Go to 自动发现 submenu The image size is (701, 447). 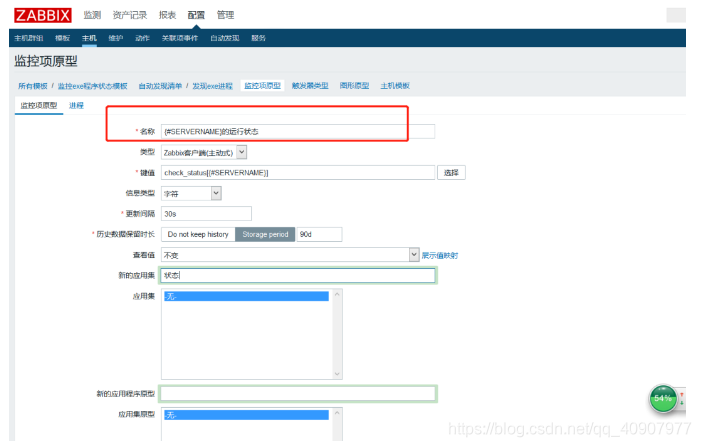tap(225, 38)
